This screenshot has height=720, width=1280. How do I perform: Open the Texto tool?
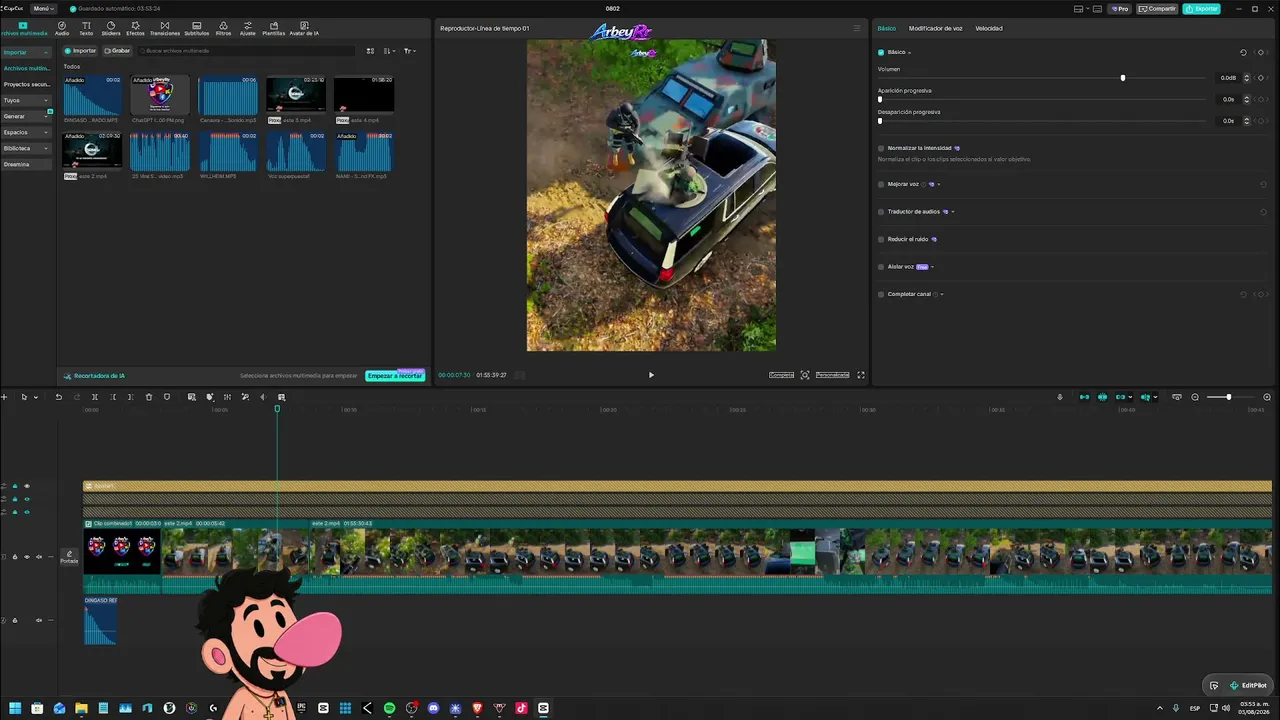pos(86,28)
